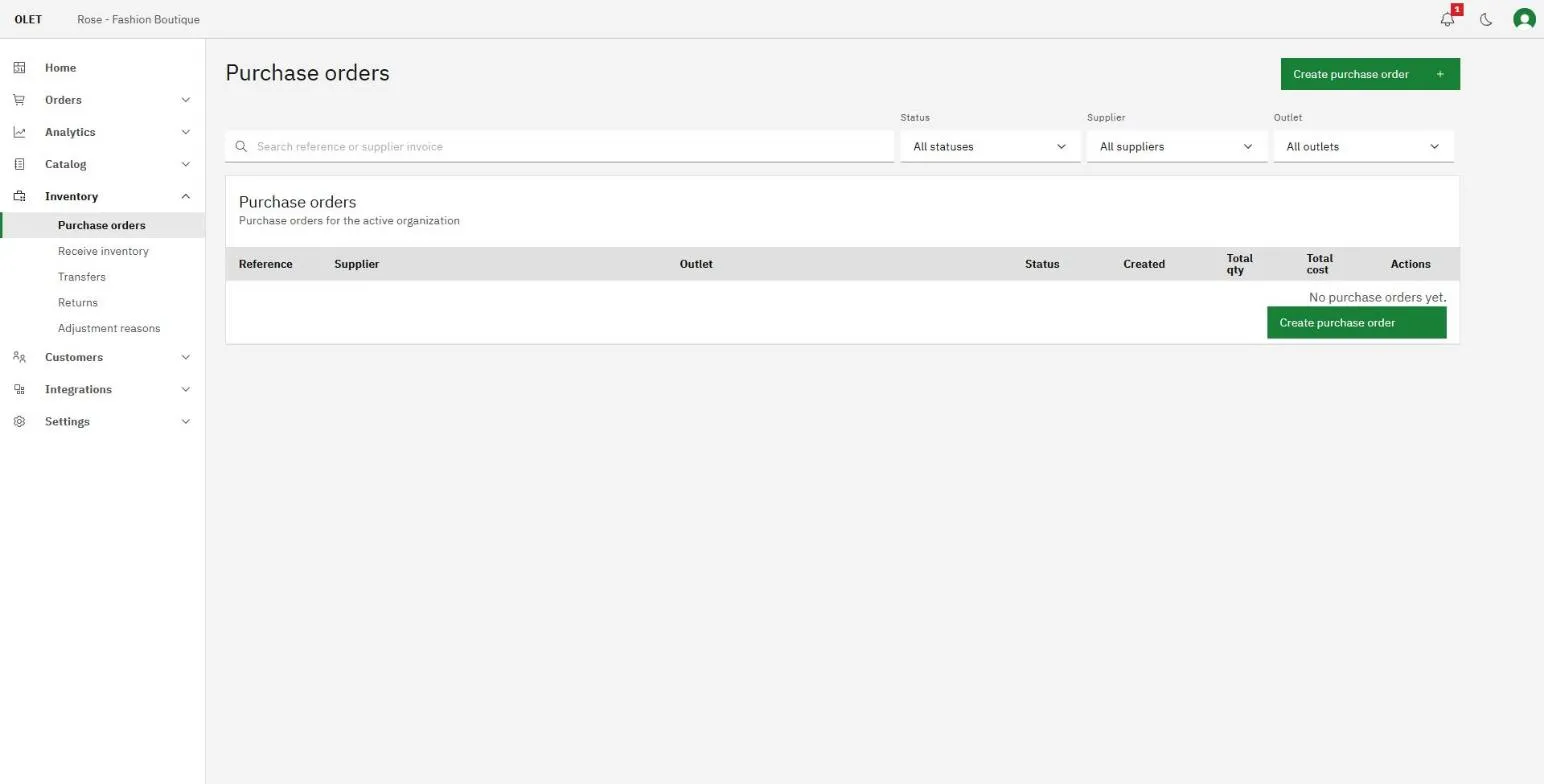
Task: Click the Customers people icon
Action: (19, 357)
